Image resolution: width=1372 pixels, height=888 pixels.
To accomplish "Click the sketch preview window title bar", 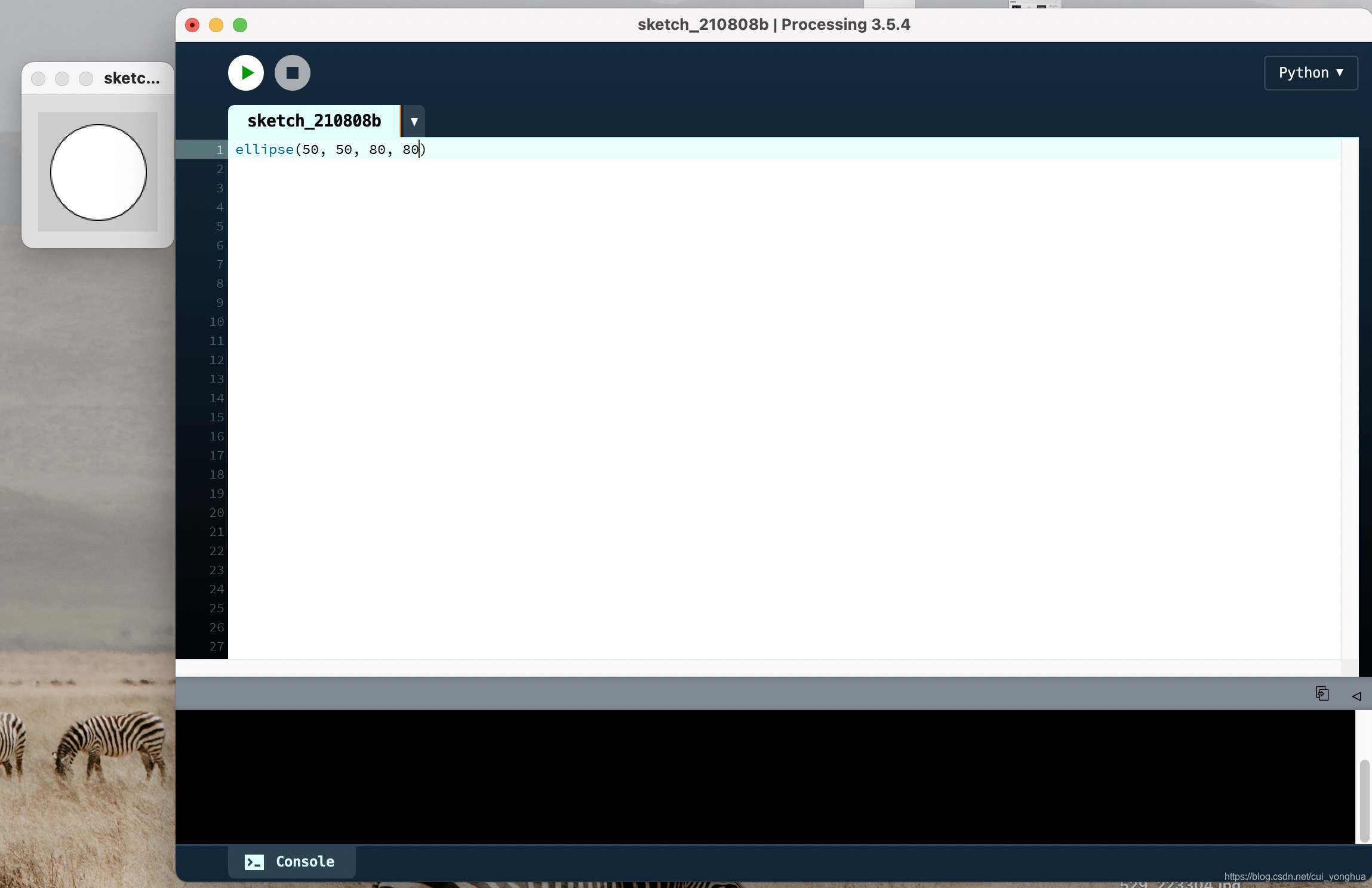I will [x=131, y=78].
